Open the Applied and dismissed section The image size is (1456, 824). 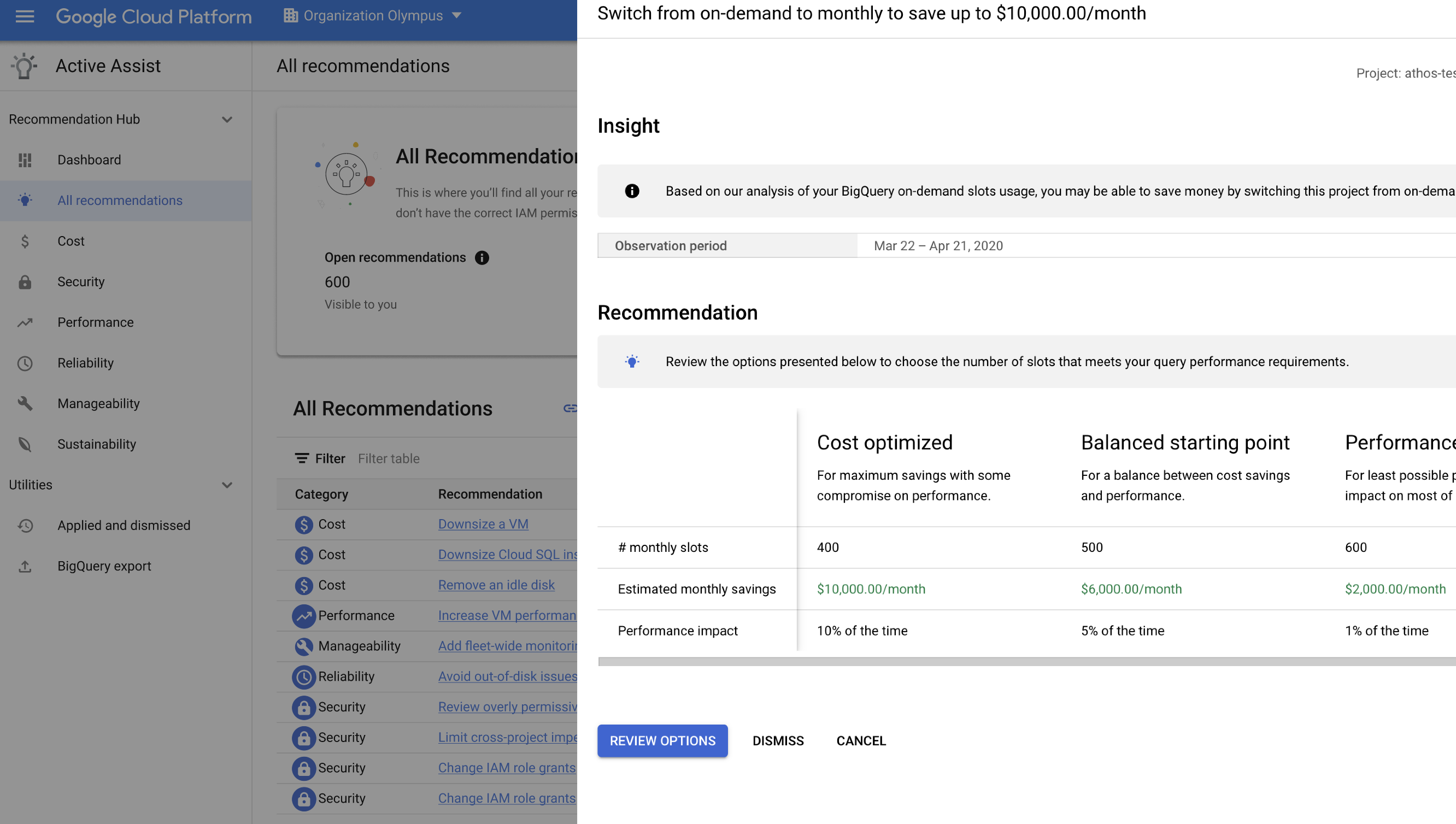click(x=123, y=525)
